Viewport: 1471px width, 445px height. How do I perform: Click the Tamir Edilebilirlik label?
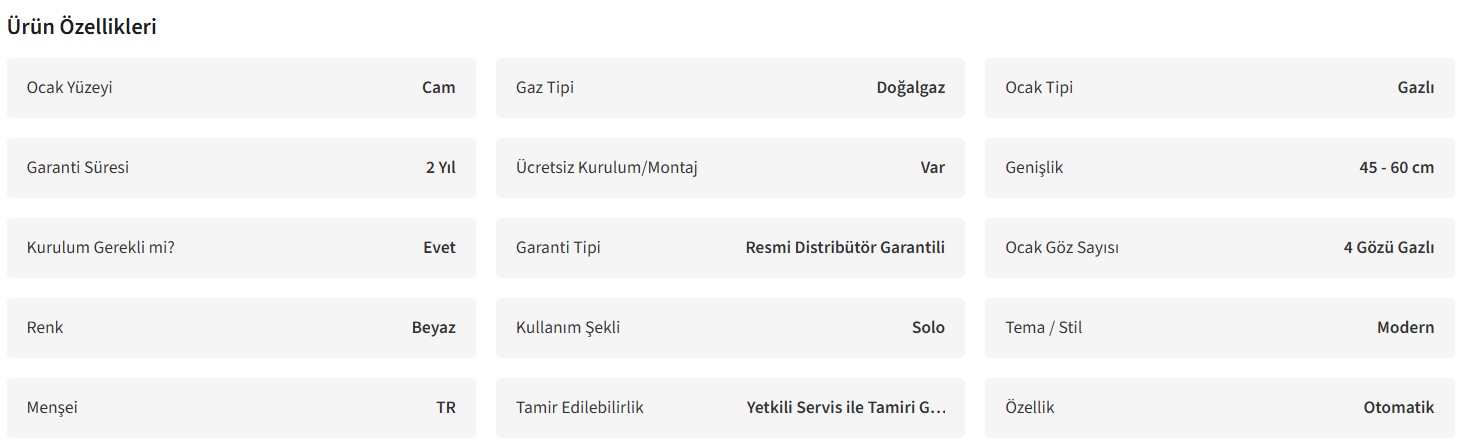579,407
